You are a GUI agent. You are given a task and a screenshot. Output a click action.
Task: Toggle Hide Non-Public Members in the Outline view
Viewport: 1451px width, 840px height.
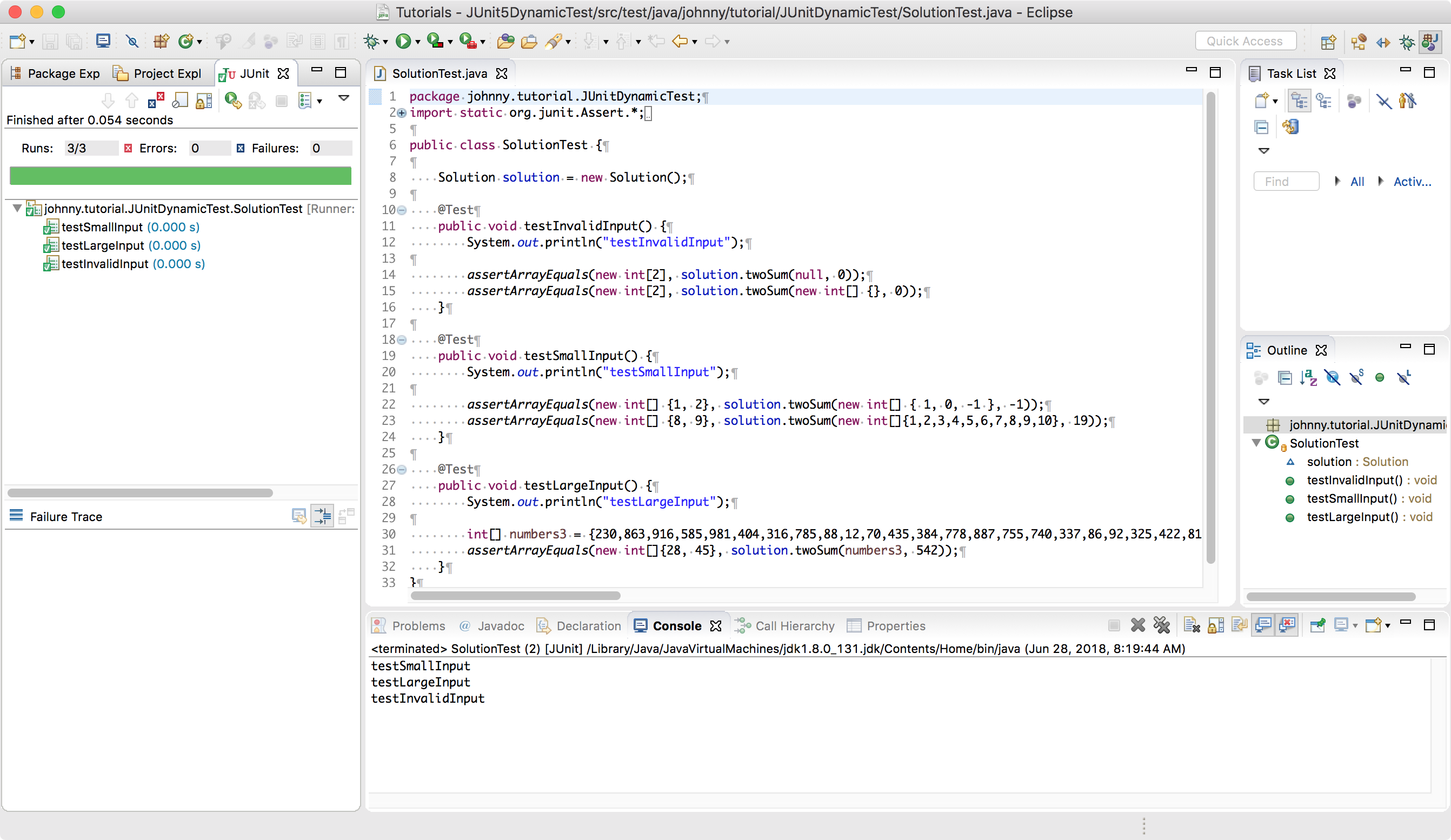point(1380,378)
